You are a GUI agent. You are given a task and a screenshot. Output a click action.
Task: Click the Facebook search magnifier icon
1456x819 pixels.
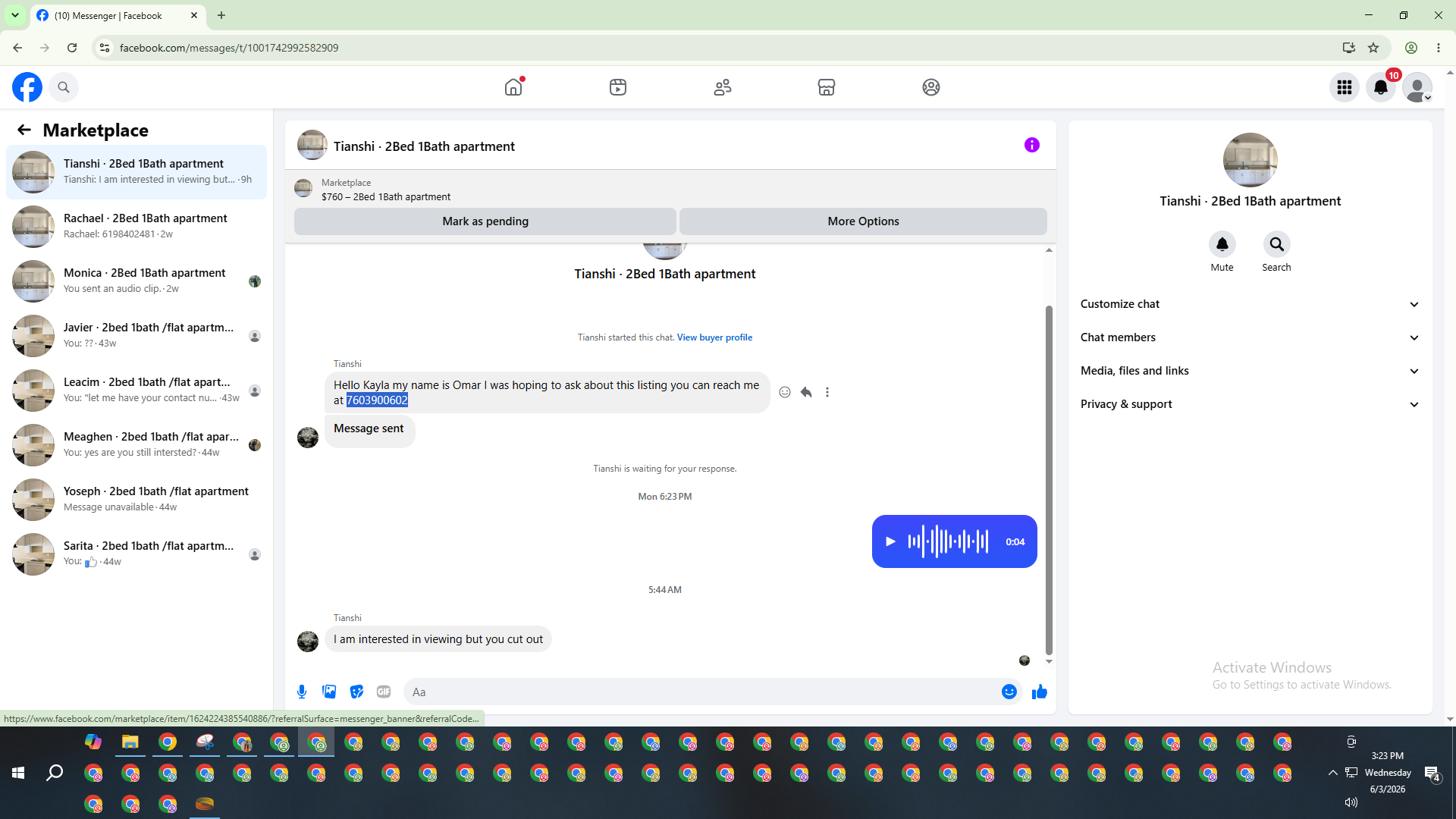click(x=64, y=87)
